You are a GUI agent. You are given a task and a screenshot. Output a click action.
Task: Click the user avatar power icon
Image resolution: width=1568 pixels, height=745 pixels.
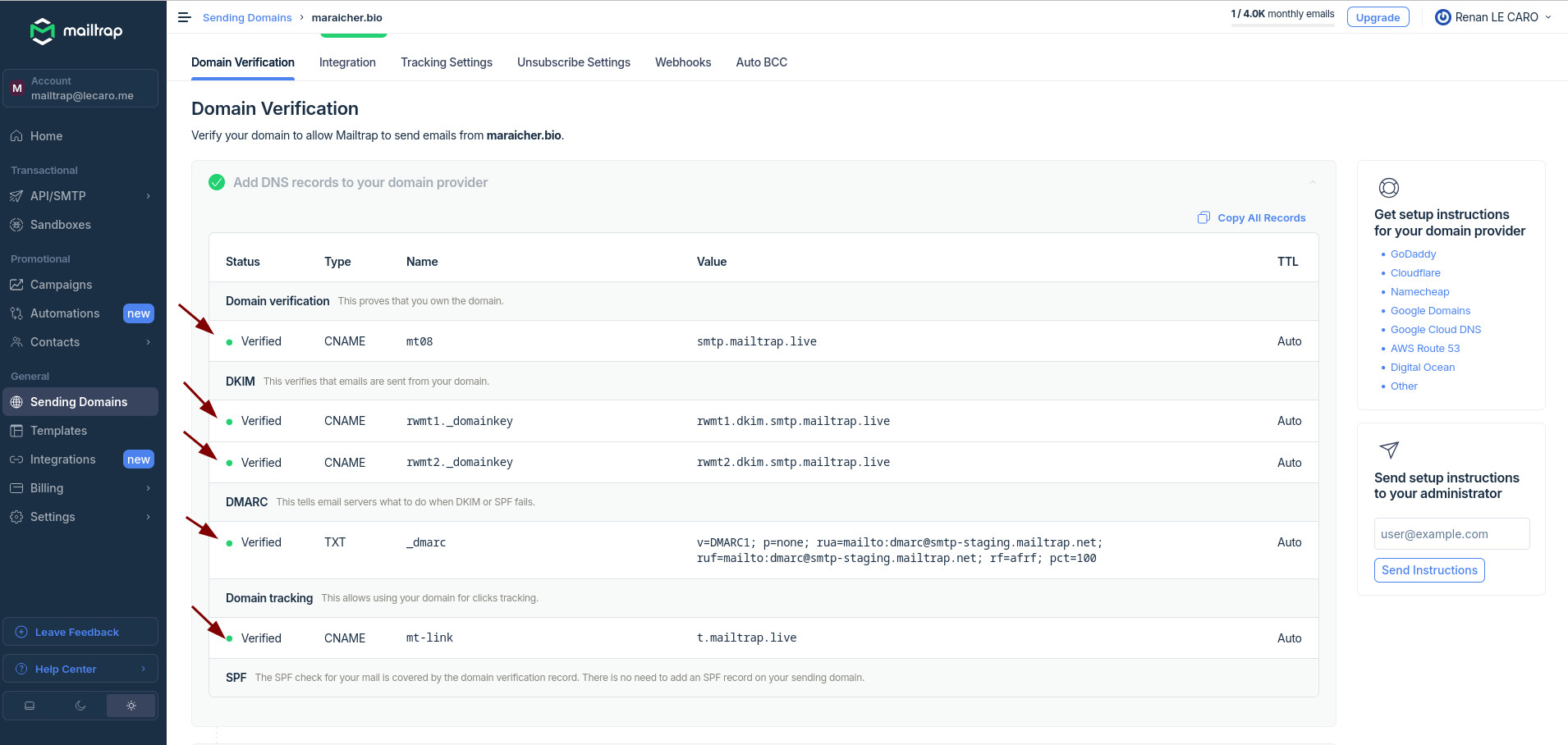click(1442, 17)
